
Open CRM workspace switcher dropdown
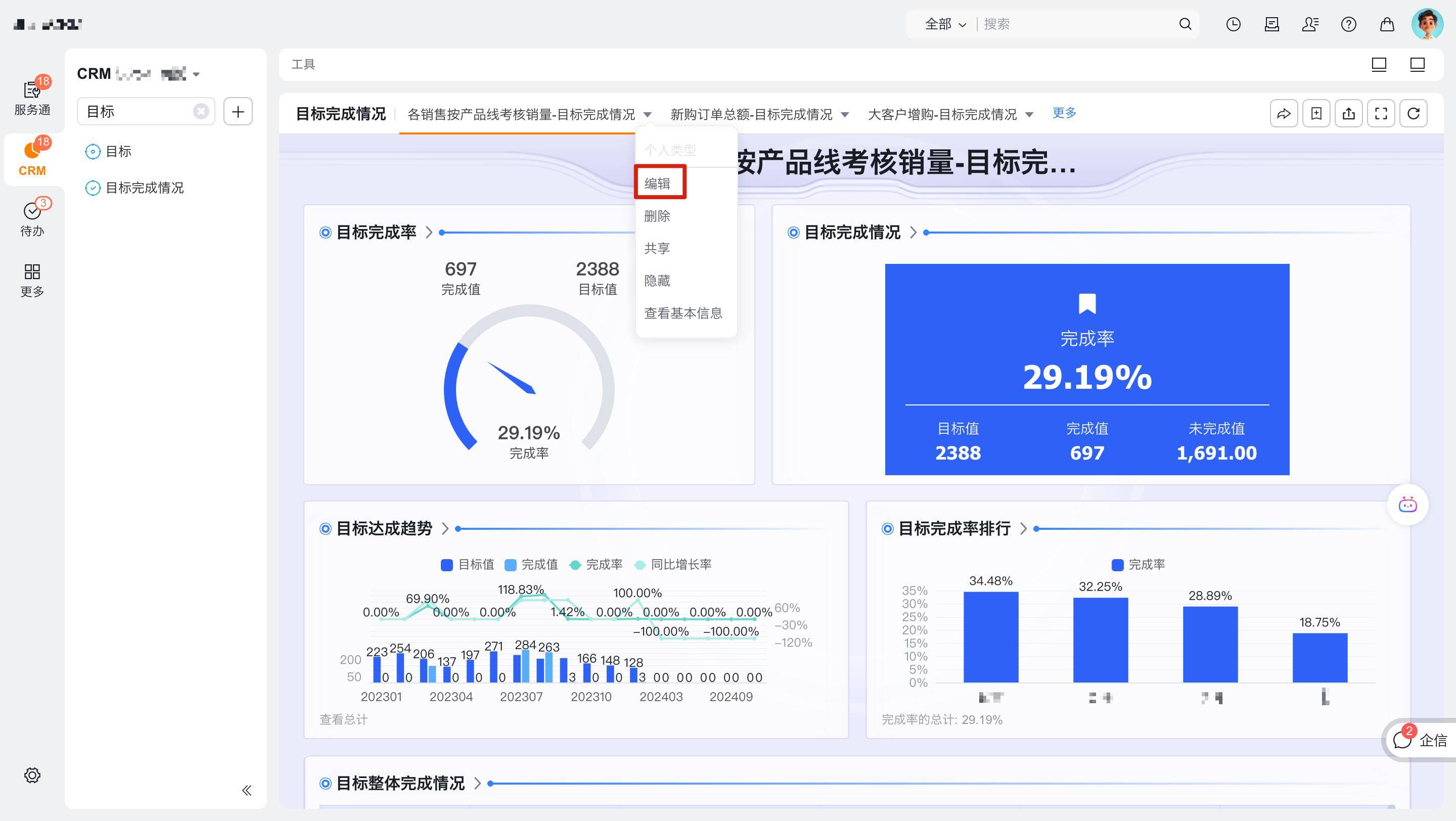coord(196,74)
